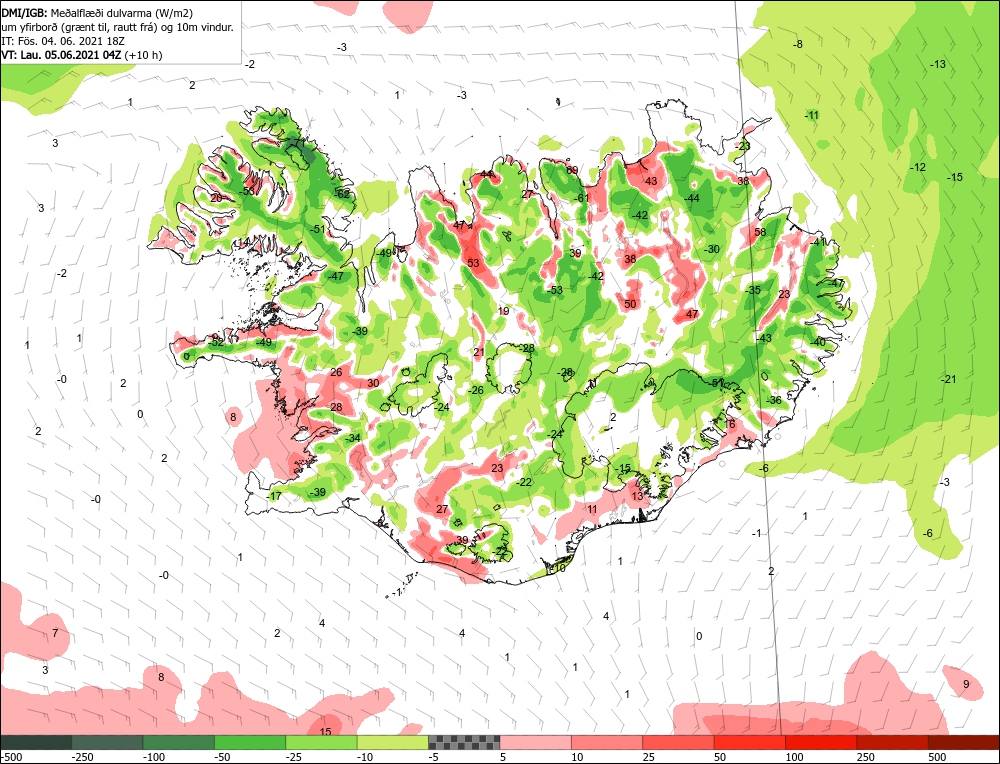
Task: Click the map value '9' on the southeast pink patch
Action: 966,684
